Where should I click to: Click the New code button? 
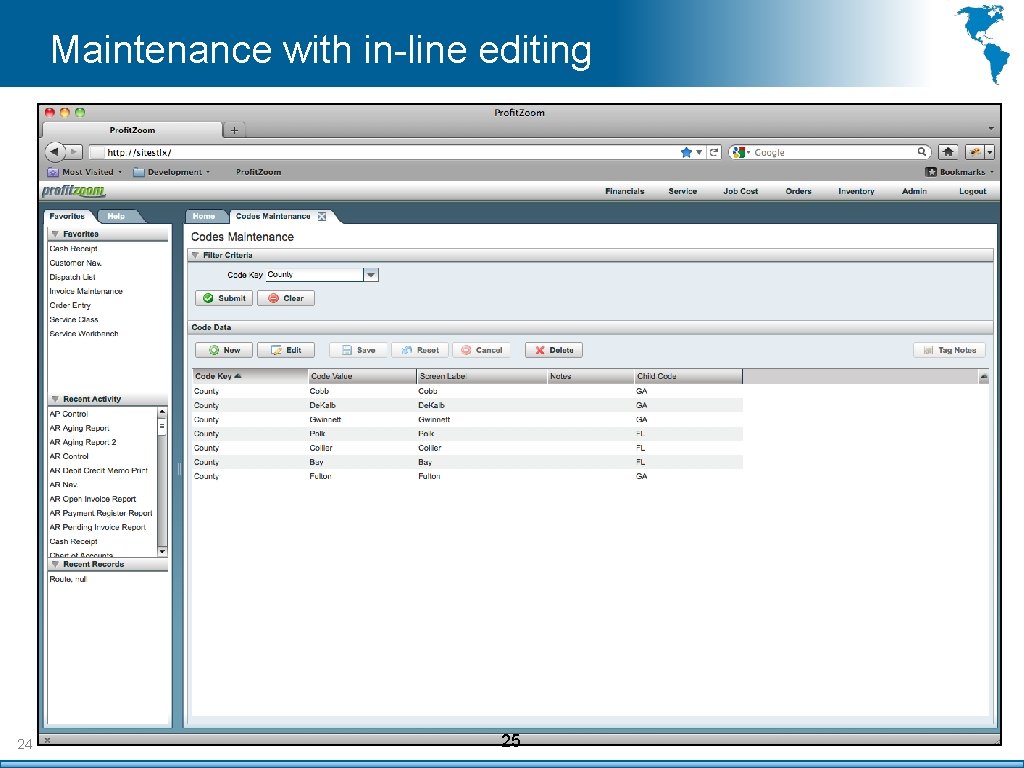pyautogui.click(x=224, y=351)
